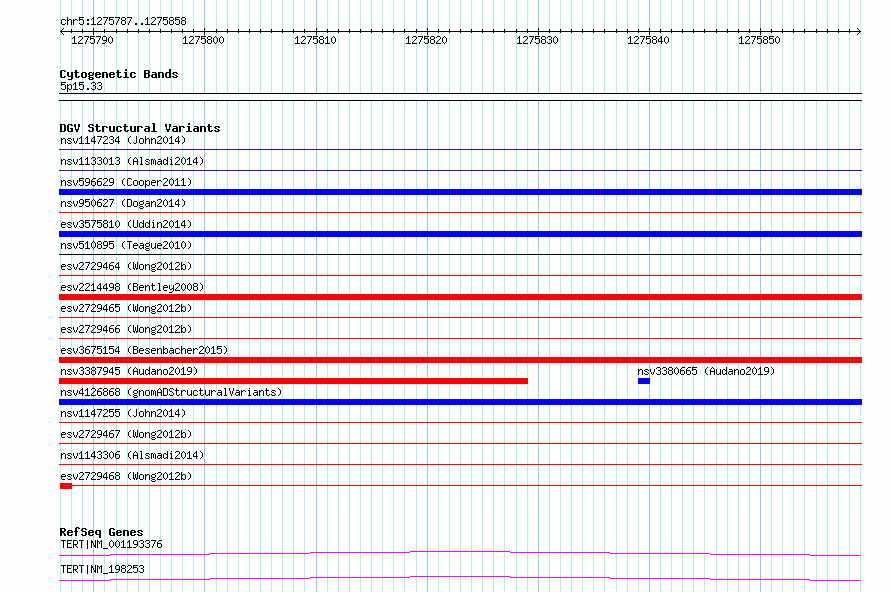The height and width of the screenshot is (592, 890).
Task: Click ruler position 1275850
Action: coord(759,40)
